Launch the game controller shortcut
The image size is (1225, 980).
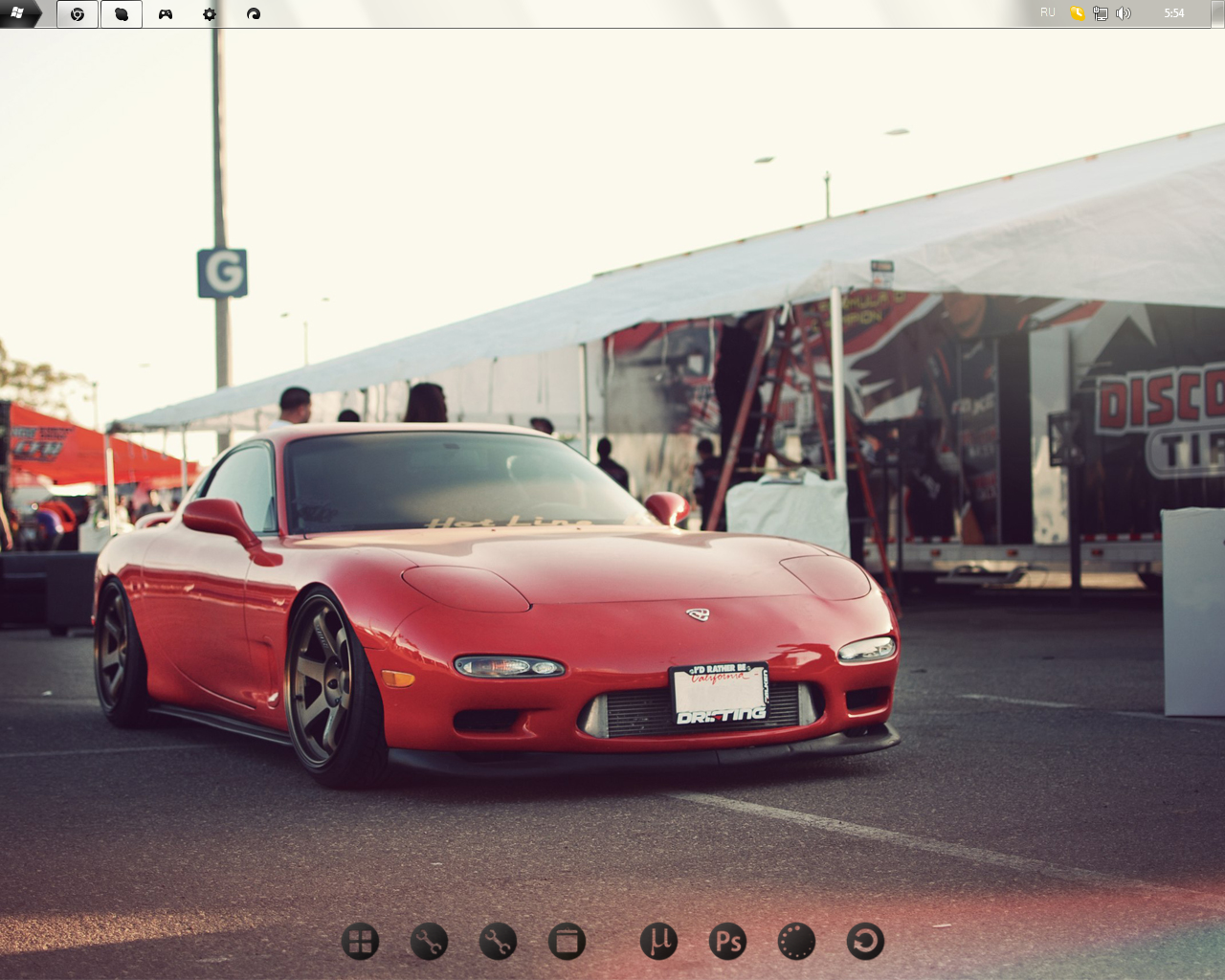166,14
